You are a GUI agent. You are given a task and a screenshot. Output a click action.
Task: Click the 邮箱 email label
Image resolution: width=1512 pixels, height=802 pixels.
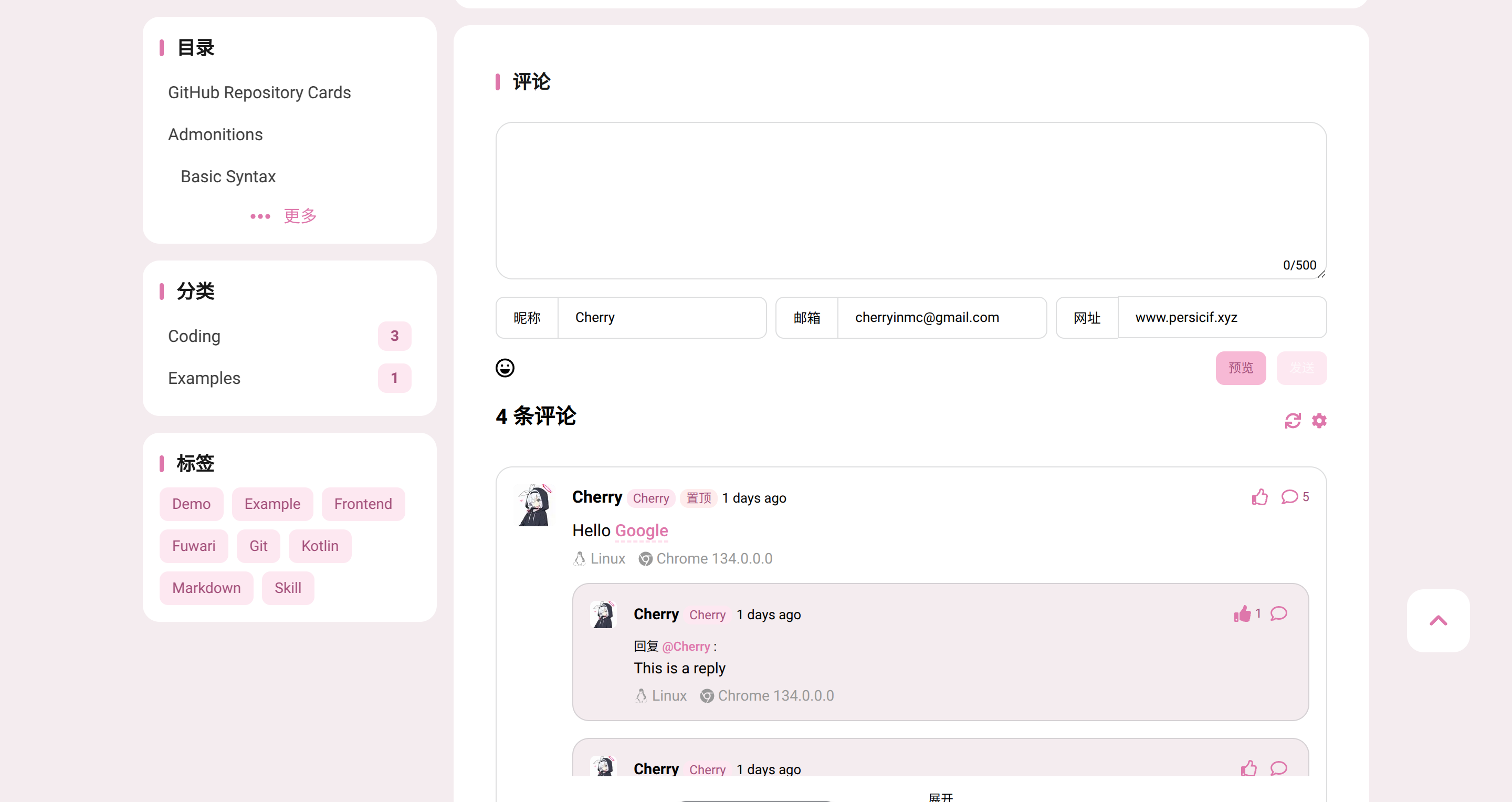tap(807, 318)
